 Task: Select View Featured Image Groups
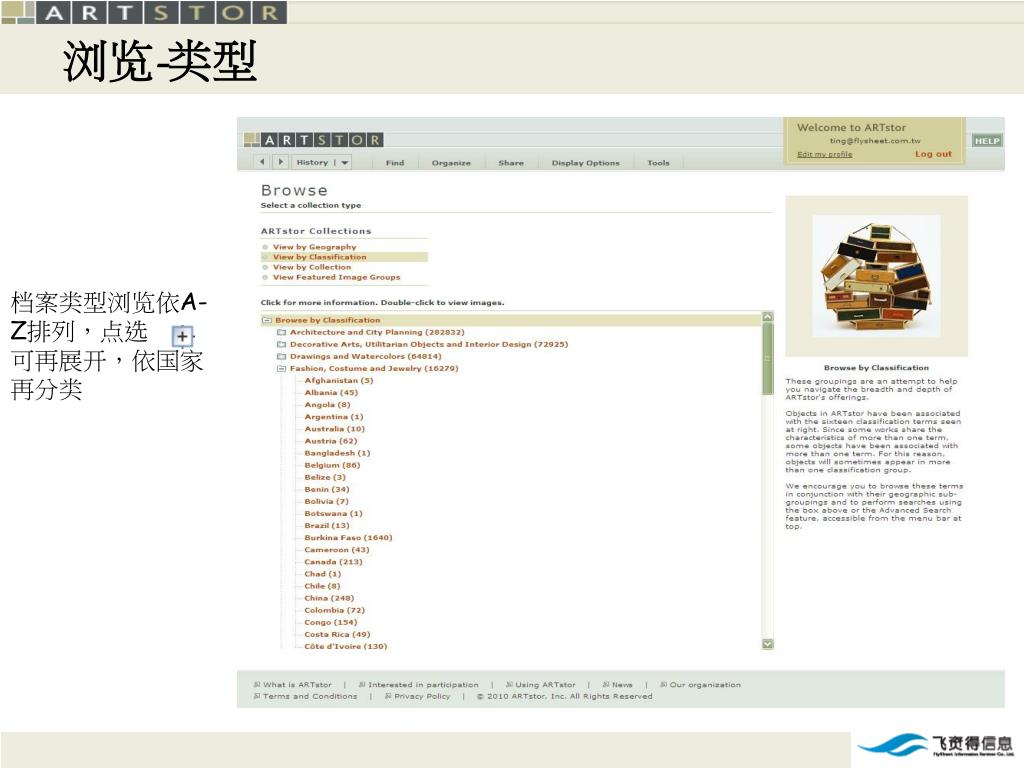click(336, 278)
